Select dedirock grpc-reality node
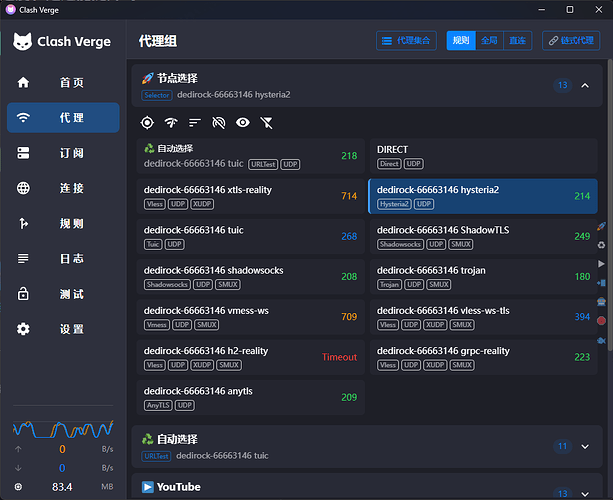 click(484, 357)
